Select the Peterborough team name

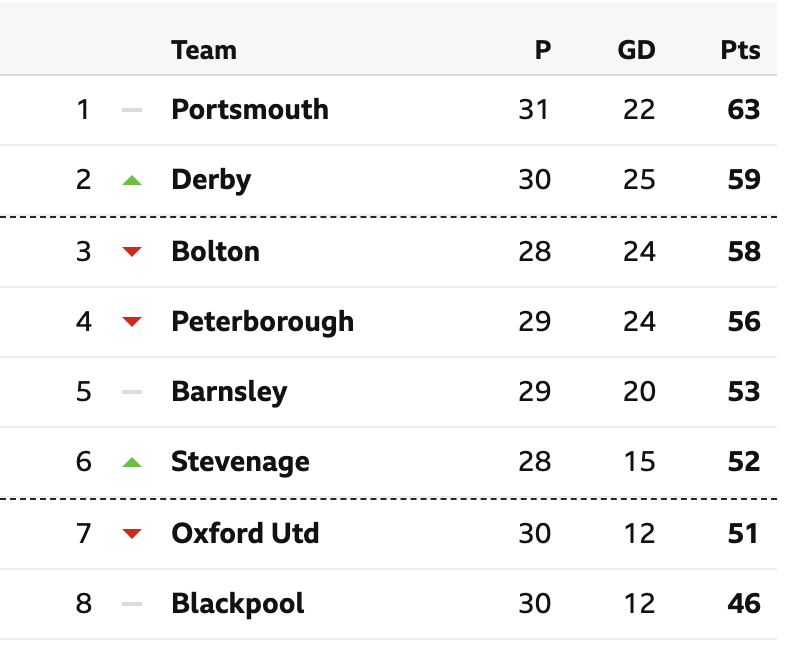coord(262,322)
